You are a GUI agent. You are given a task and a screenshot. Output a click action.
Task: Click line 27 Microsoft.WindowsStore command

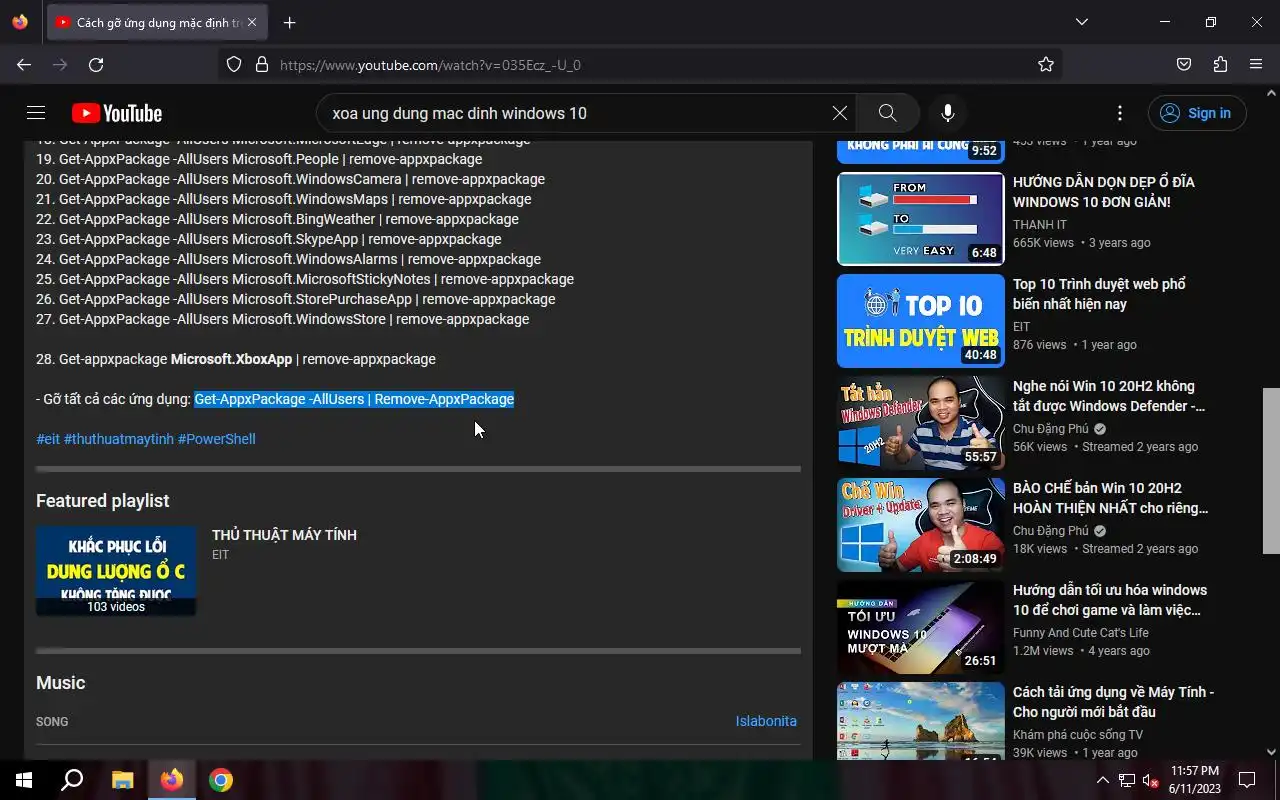click(283, 319)
